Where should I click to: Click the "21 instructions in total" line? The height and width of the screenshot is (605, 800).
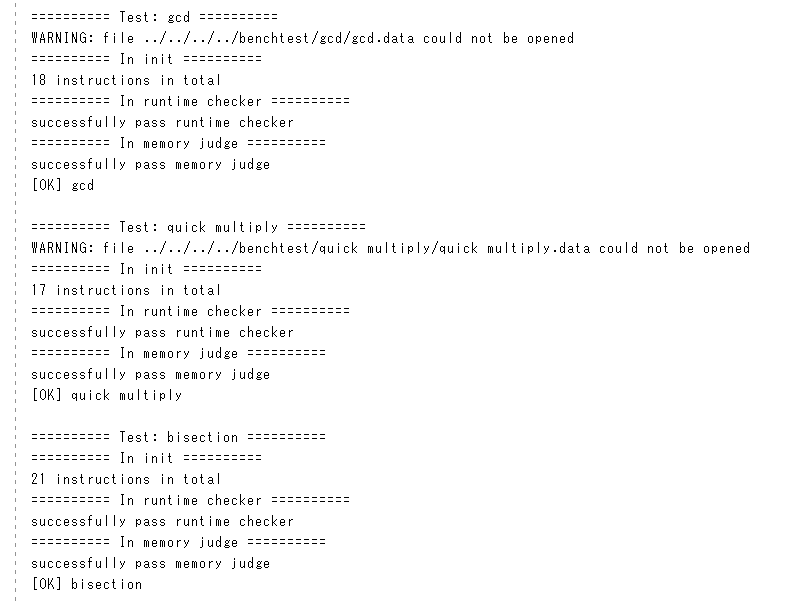(126, 479)
